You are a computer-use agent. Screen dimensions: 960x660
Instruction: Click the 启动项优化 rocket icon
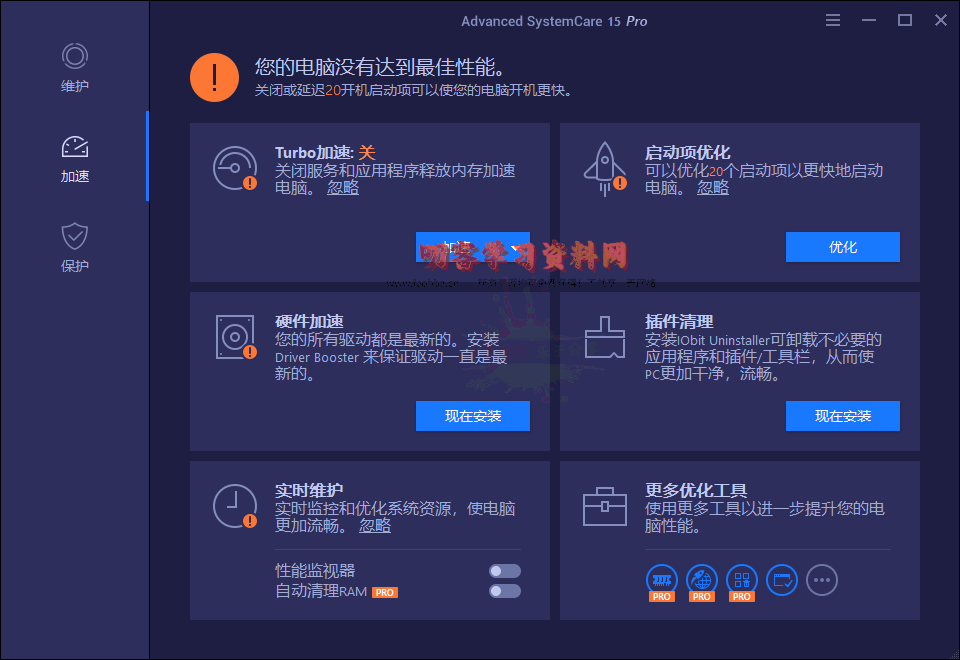click(x=604, y=167)
